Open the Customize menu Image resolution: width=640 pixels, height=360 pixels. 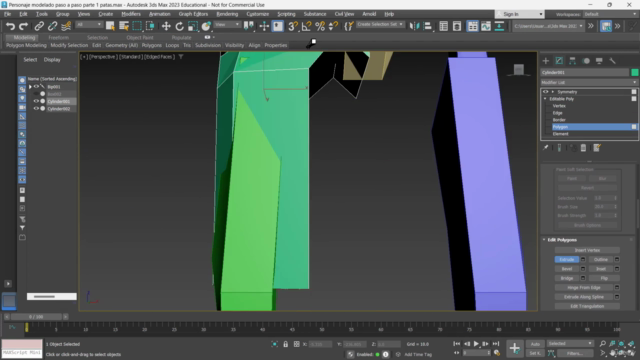tap(258, 14)
